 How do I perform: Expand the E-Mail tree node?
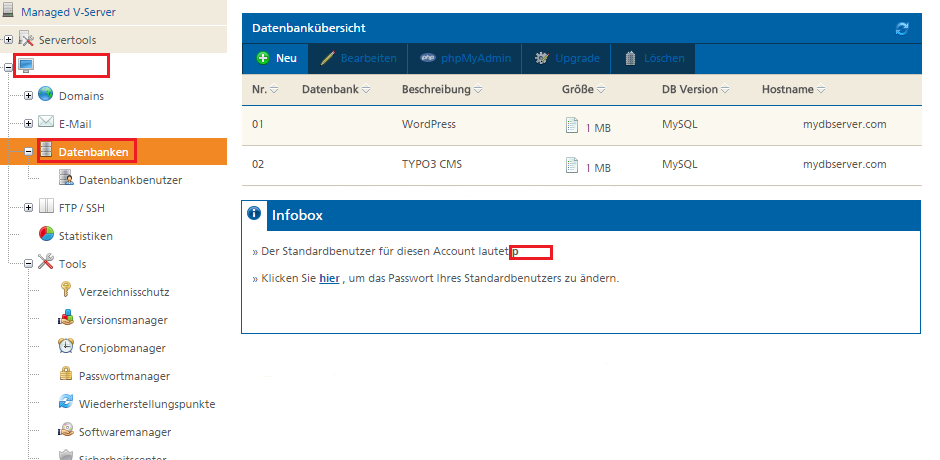(28, 124)
